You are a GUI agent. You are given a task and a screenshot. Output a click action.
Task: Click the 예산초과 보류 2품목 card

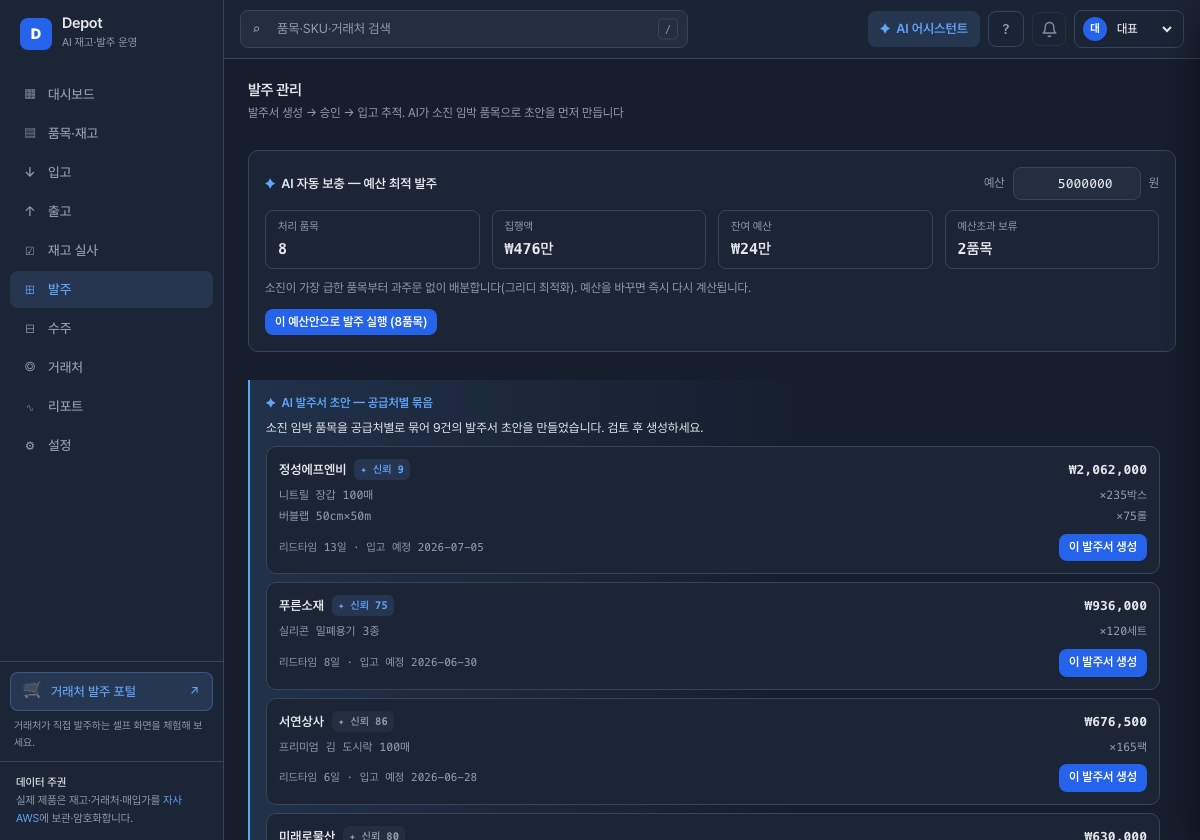[1052, 239]
